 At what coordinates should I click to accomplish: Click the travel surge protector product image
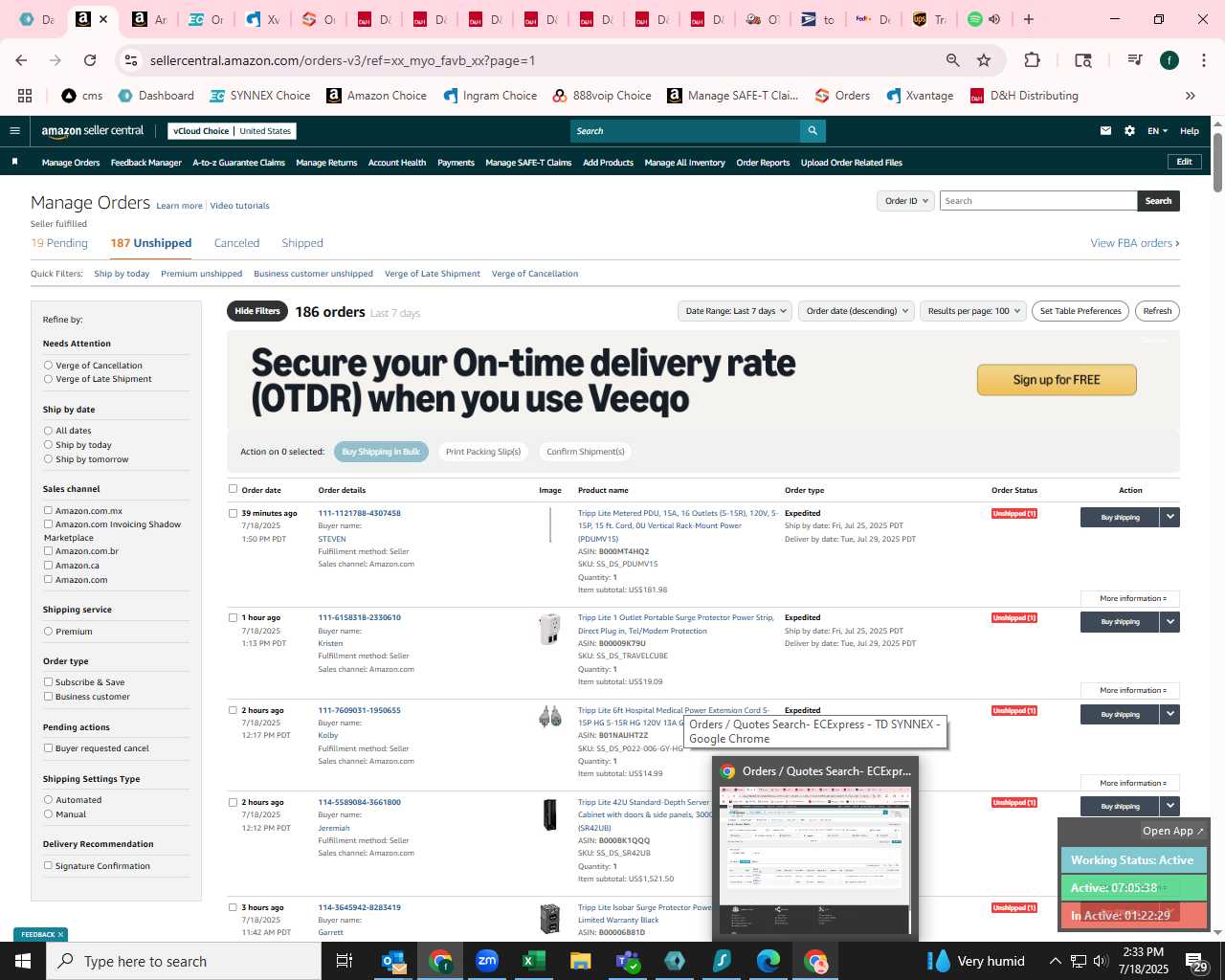coord(549,629)
